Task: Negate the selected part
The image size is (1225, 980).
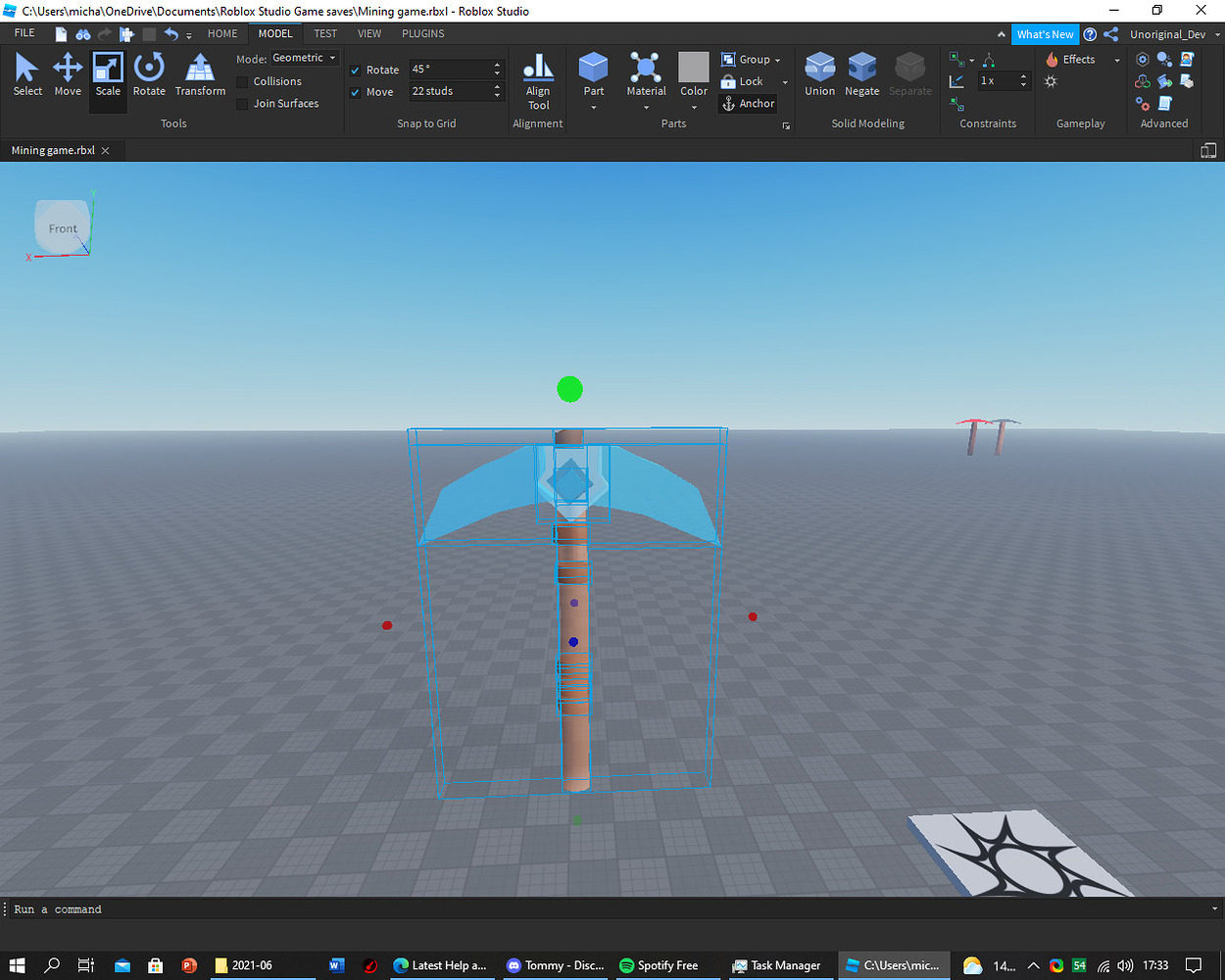Action: [x=861, y=73]
